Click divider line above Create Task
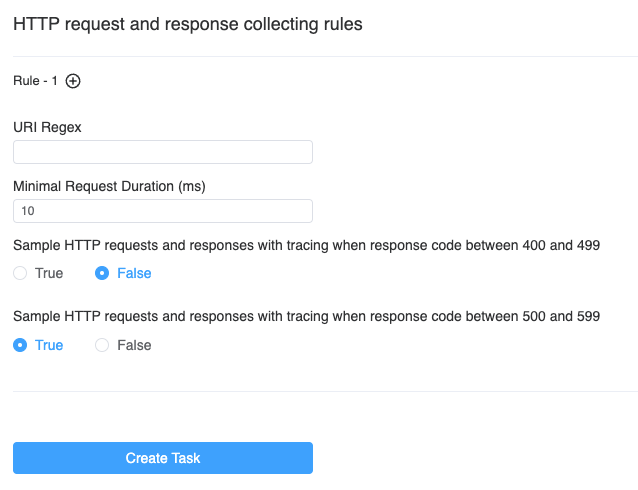This screenshot has width=638, height=490. tap(319, 391)
